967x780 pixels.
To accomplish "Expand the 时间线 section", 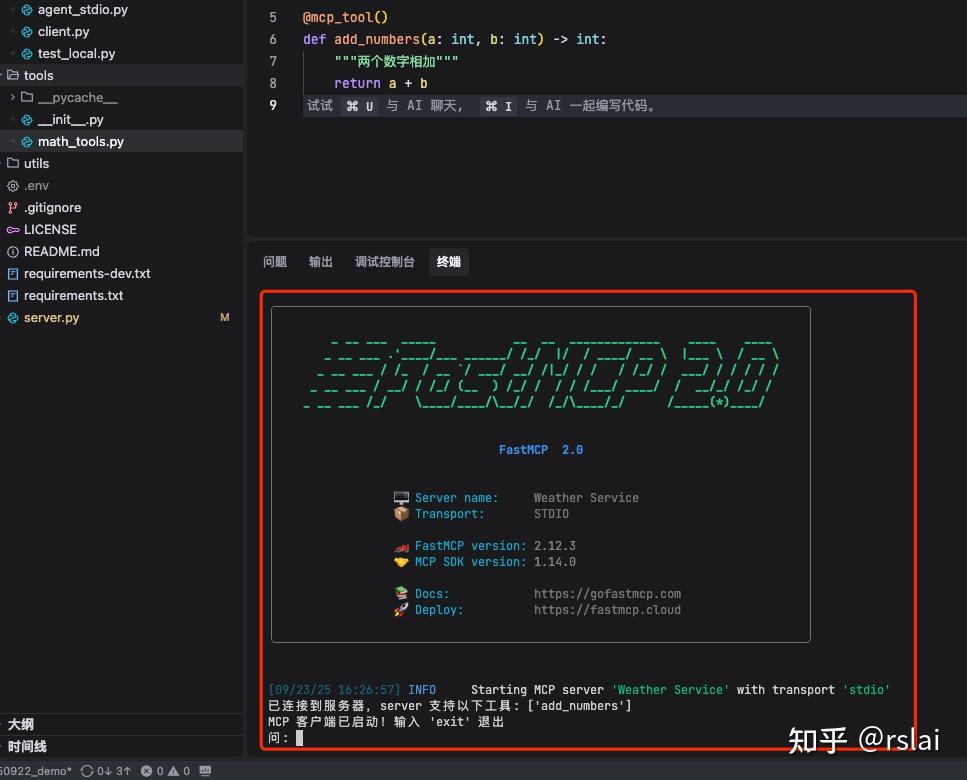I will (27, 746).
